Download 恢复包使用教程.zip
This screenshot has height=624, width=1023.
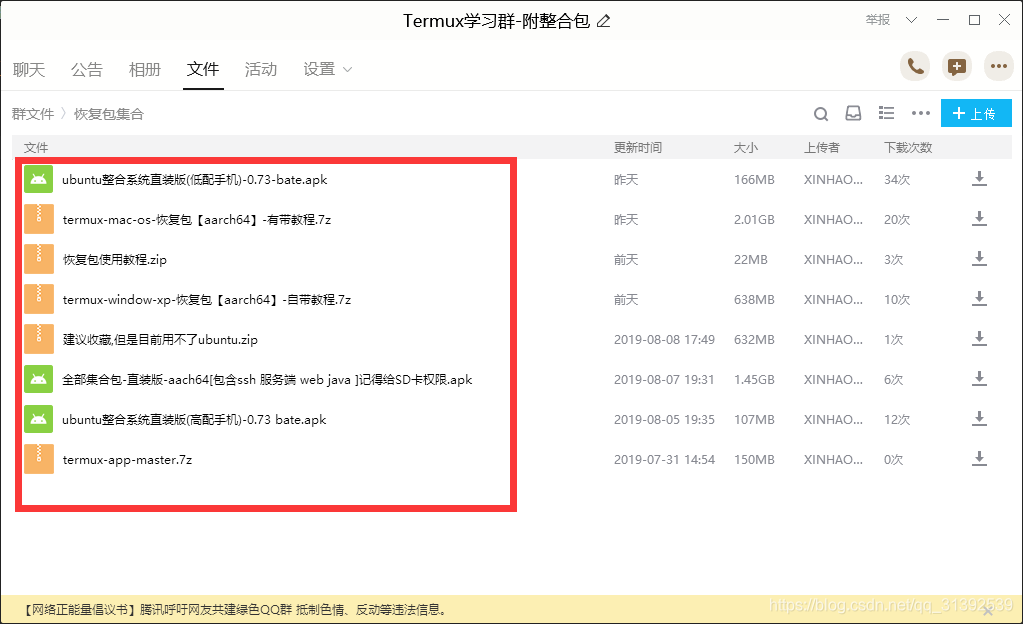979,259
